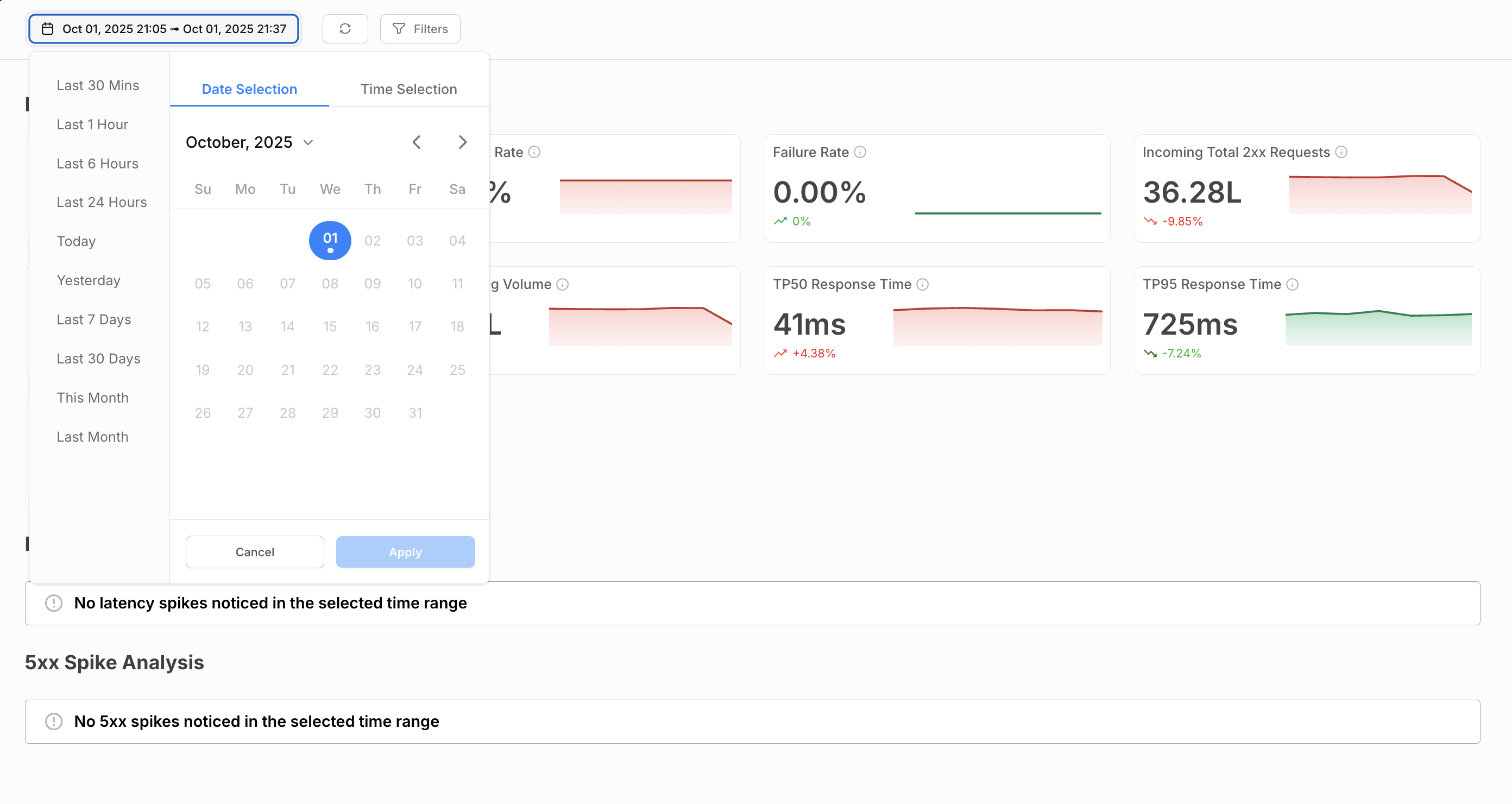Click info icon next to TP95 Response Time
Image resolution: width=1512 pixels, height=804 pixels.
[1292, 284]
